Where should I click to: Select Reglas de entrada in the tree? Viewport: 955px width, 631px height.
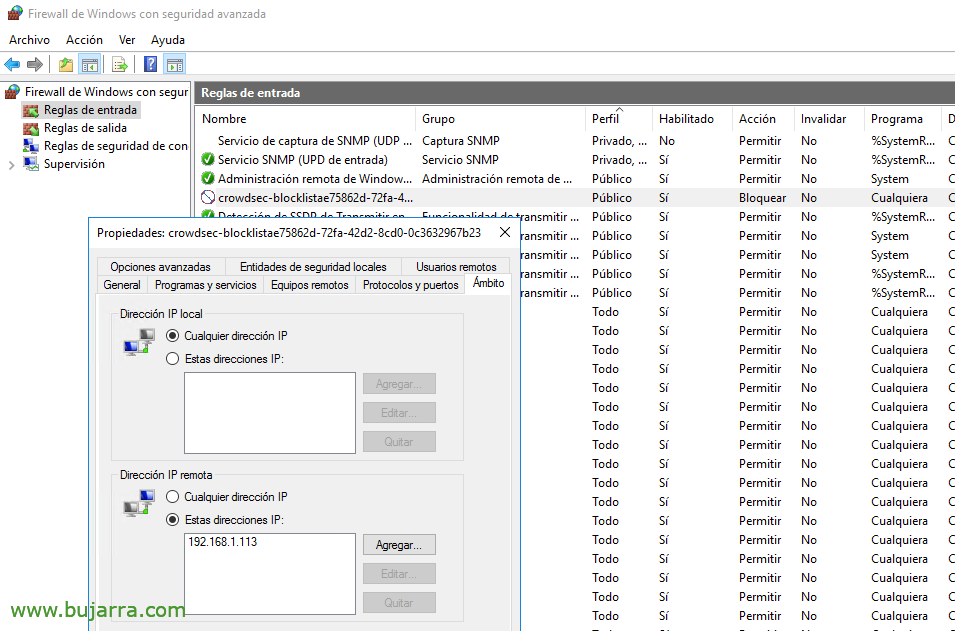(90, 110)
